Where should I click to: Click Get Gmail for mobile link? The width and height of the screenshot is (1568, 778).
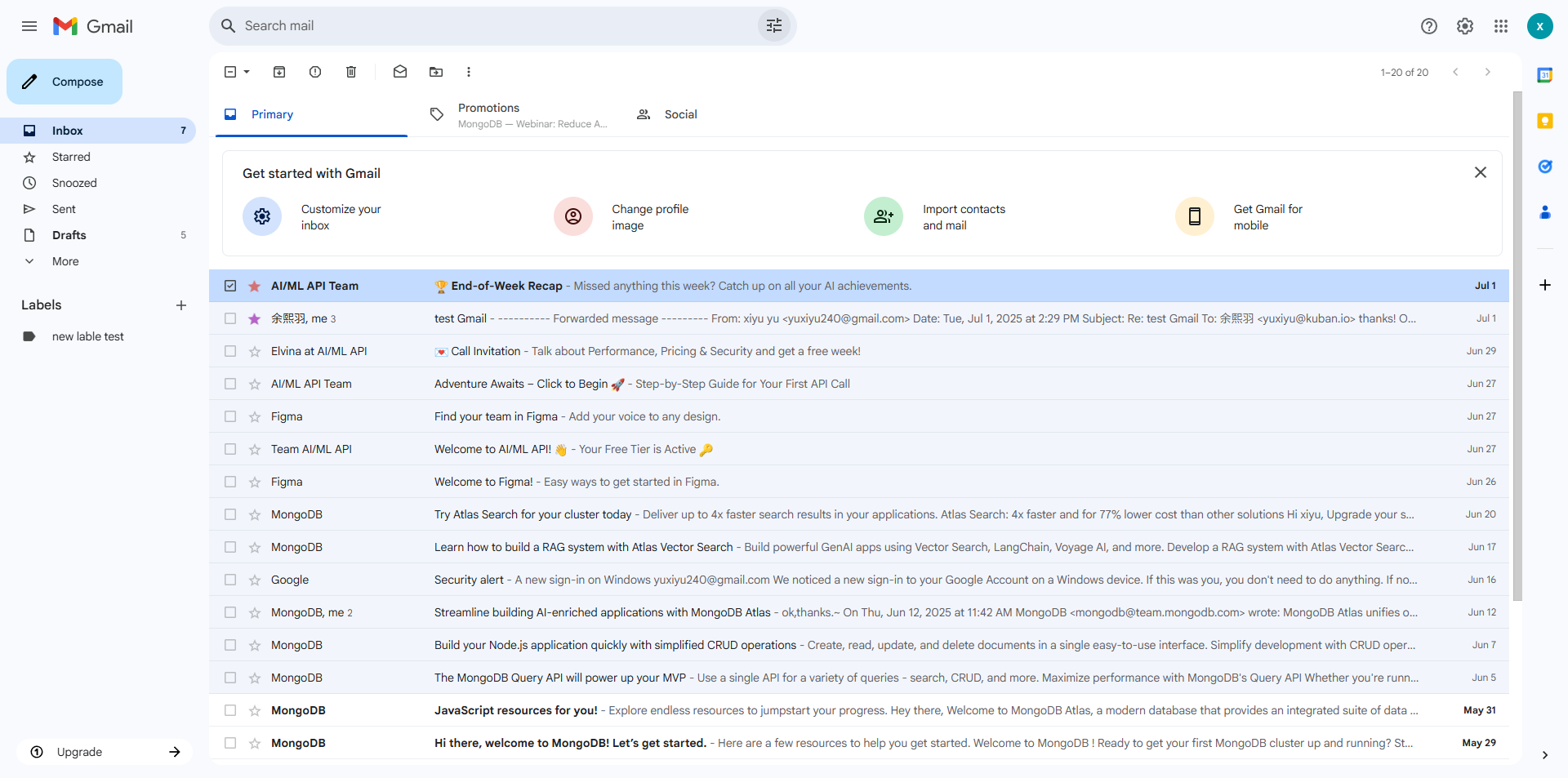[x=1267, y=217]
